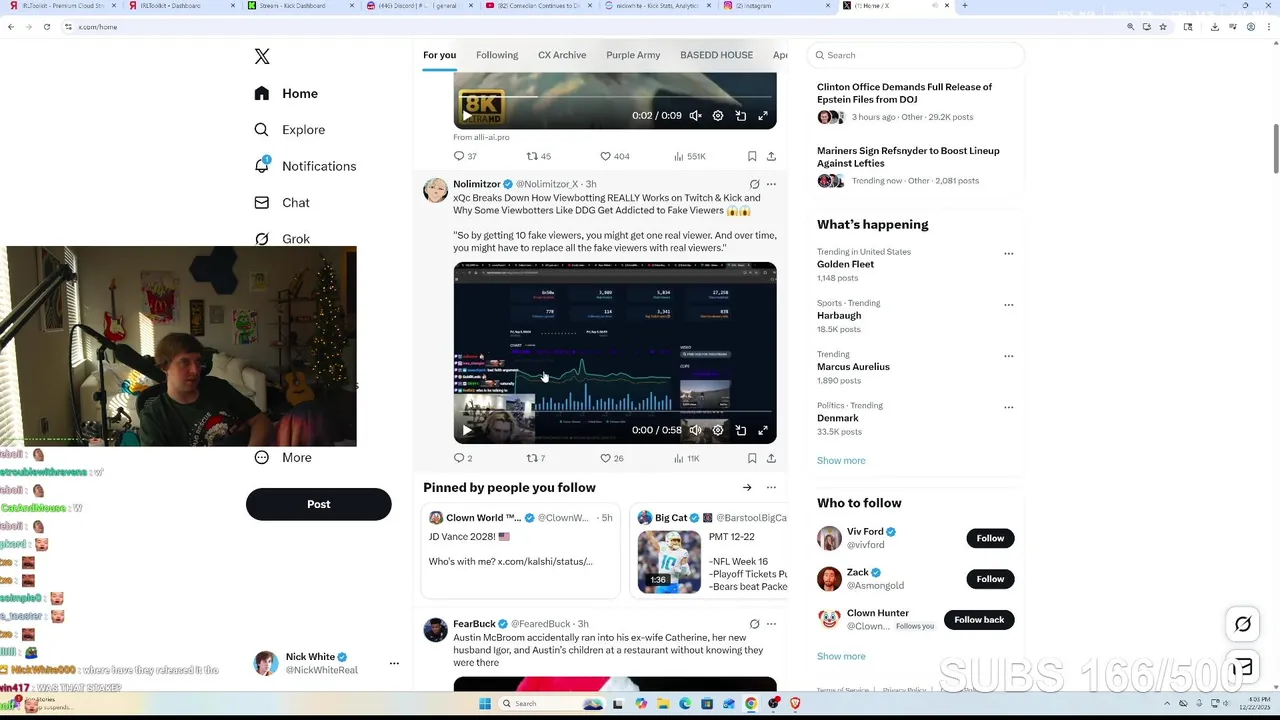
Task: Like Nolimitzor post with 26 likes
Action: (x=612, y=458)
